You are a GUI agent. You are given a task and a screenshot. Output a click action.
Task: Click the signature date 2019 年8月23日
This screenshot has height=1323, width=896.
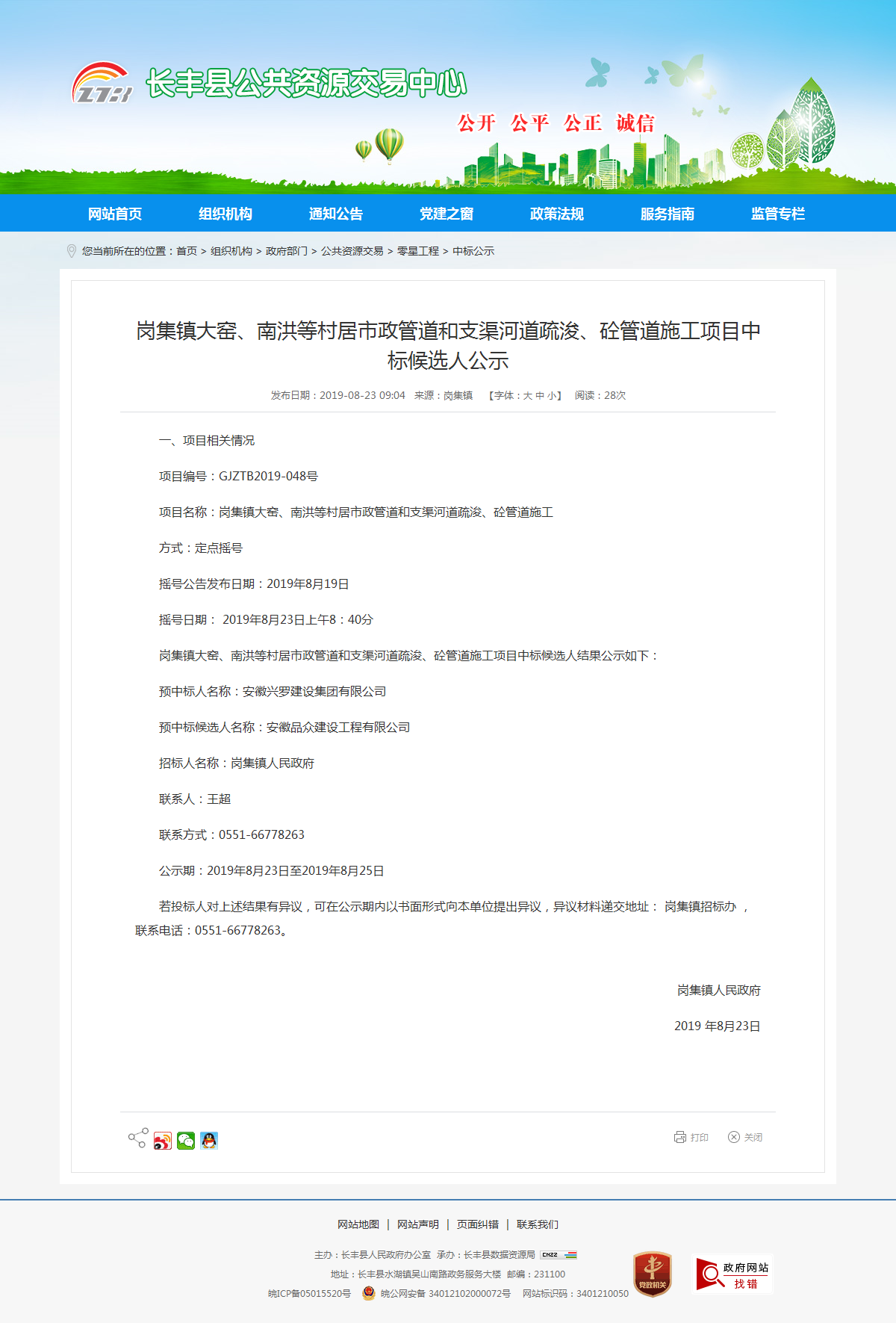(x=718, y=1026)
